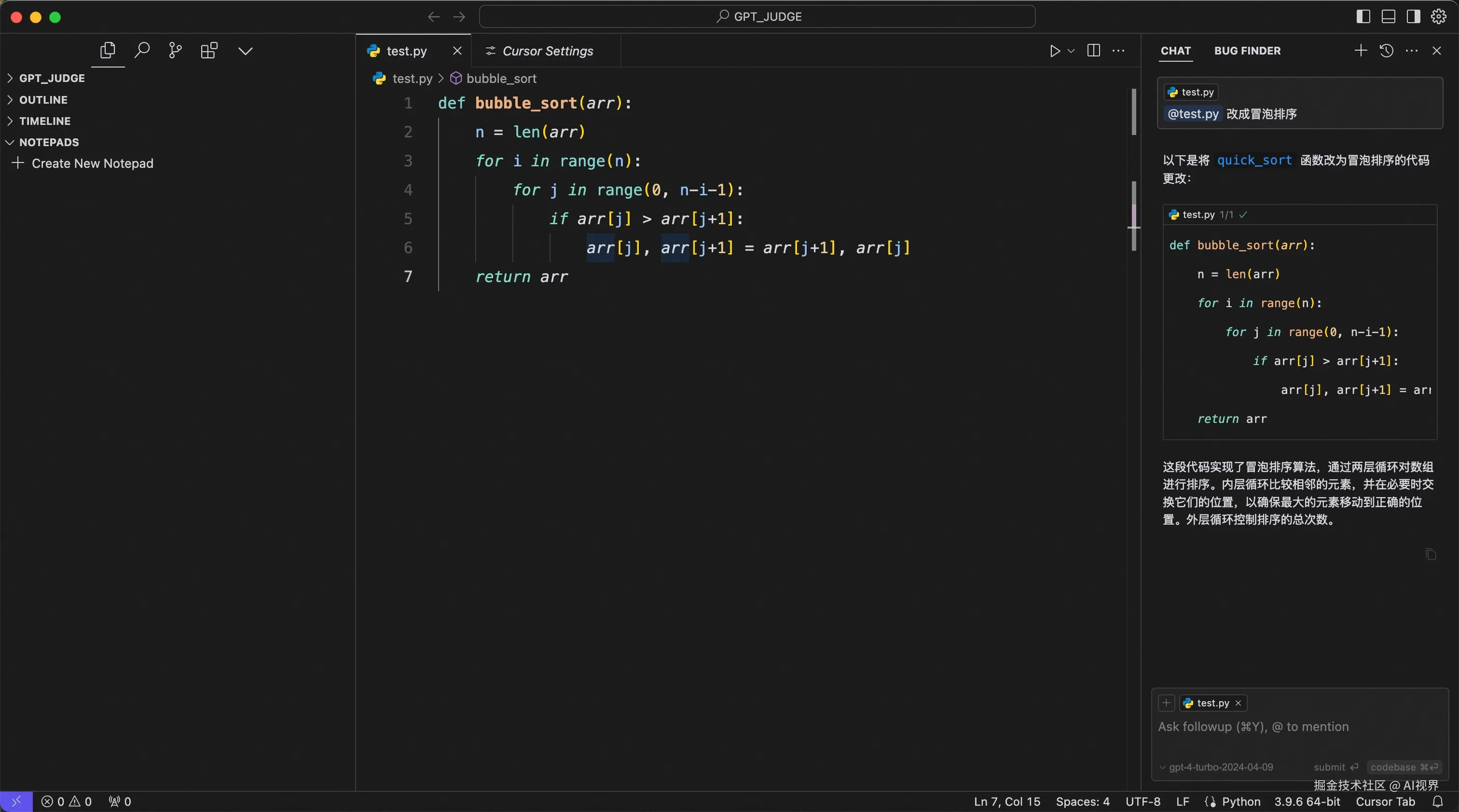Click the codebase submit button

1404,767
